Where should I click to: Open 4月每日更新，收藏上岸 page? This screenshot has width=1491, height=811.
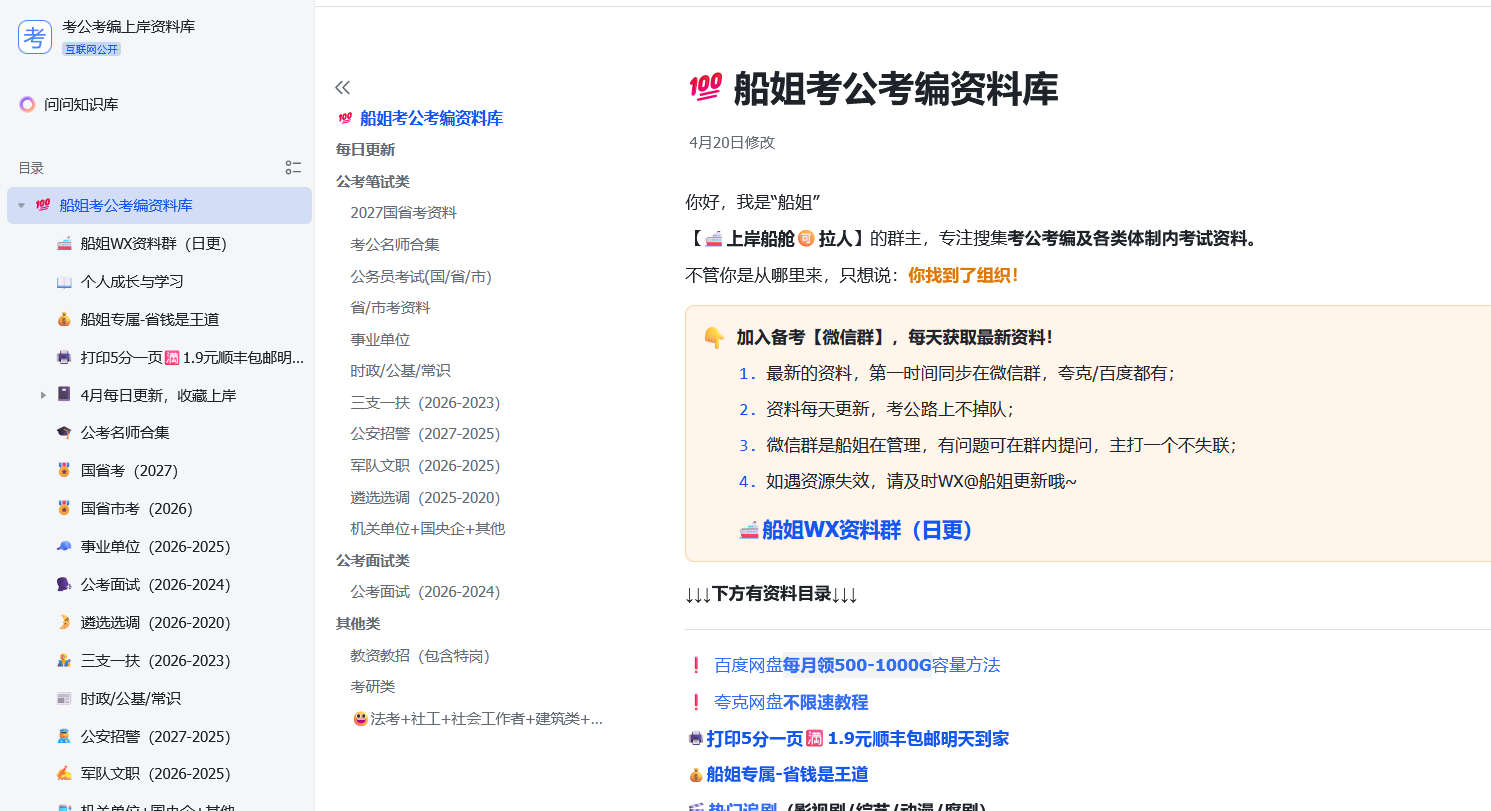pyautogui.click(x=158, y=395)
